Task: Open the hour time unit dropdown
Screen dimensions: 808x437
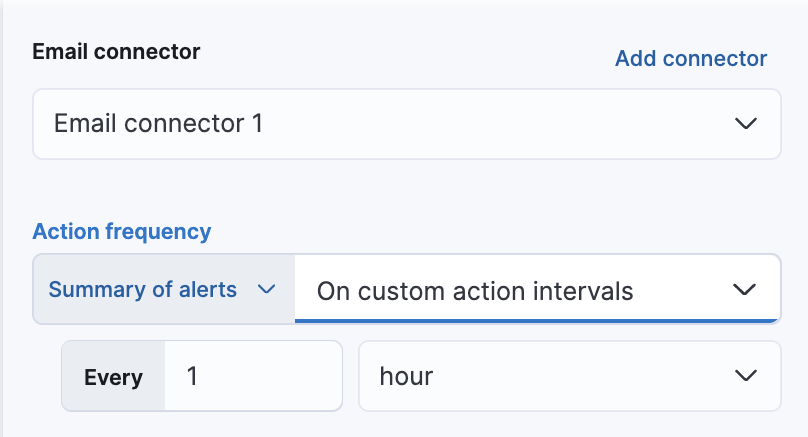Action: [x=568, y=377]
